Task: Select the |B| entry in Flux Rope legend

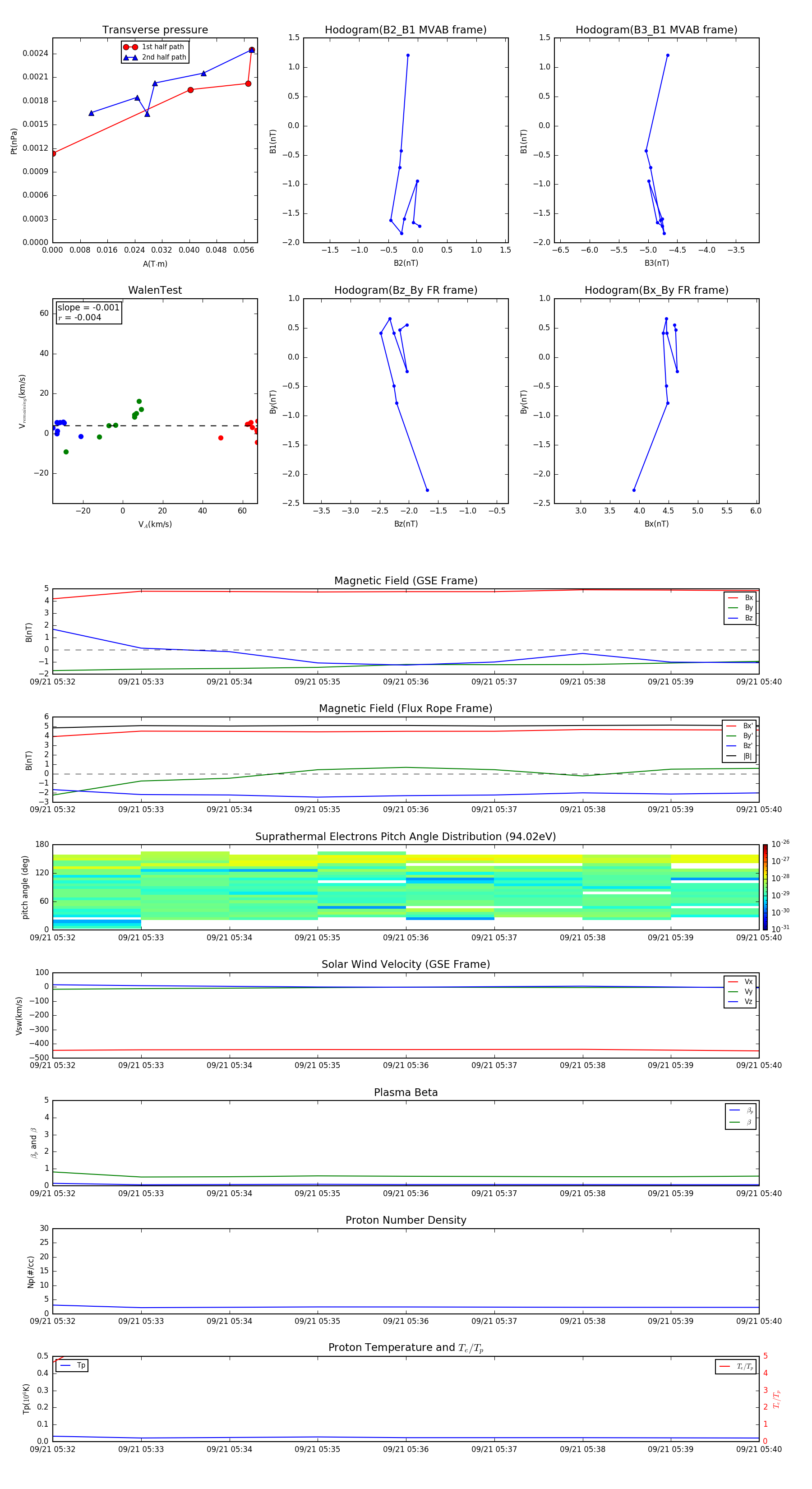Action: pos(739,756)
